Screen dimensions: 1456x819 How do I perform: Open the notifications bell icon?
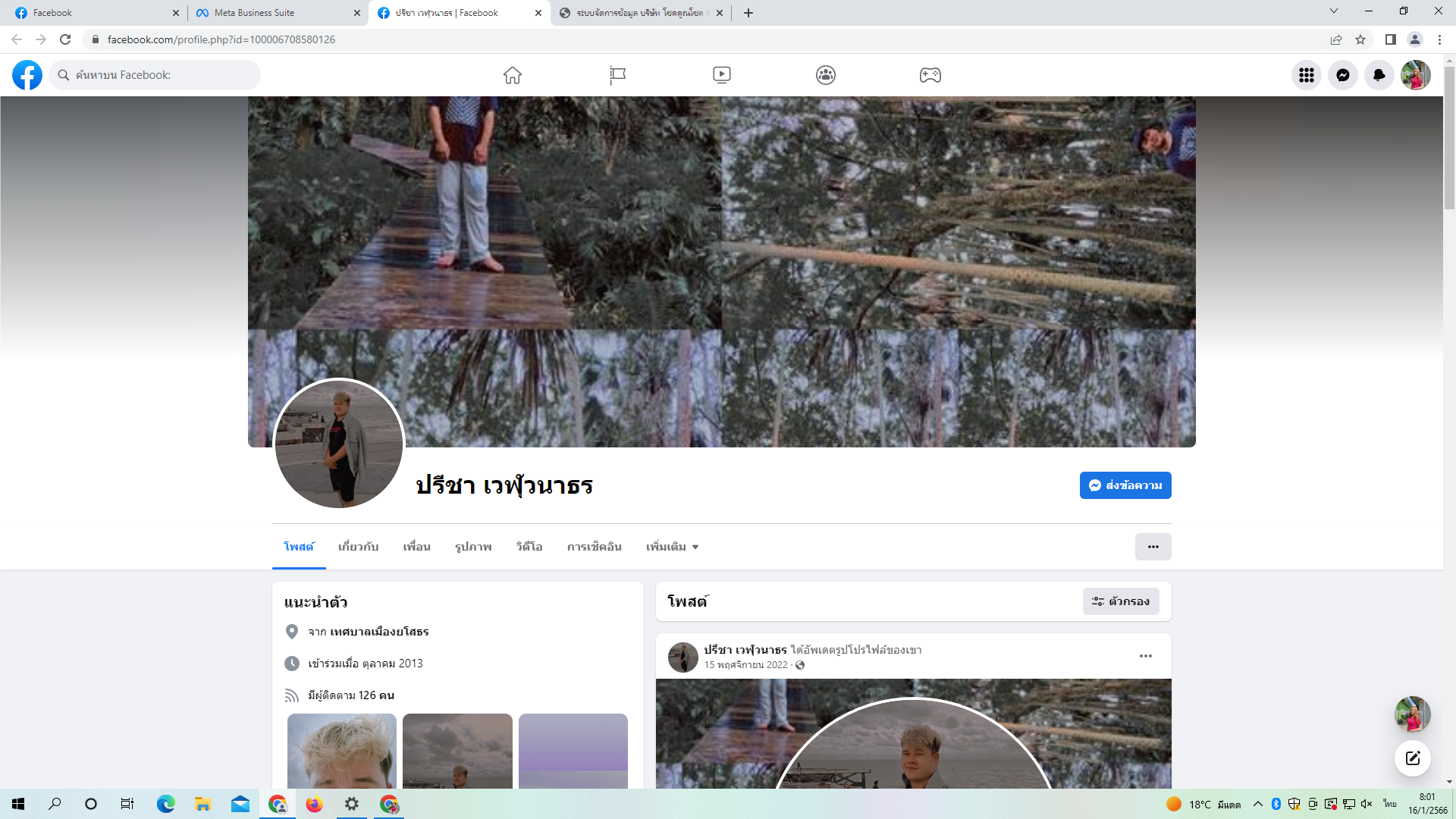pyautogui.click(x=1379, y=75)
